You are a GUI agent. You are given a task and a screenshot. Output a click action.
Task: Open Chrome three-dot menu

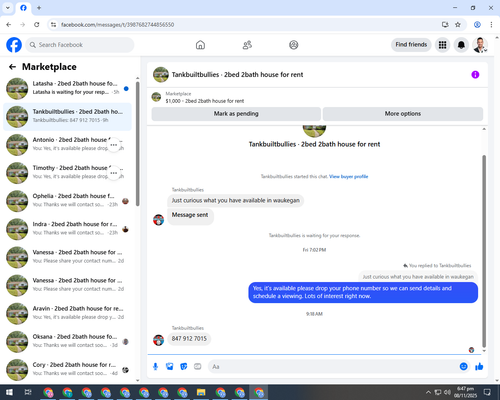(x=491, y=25)
